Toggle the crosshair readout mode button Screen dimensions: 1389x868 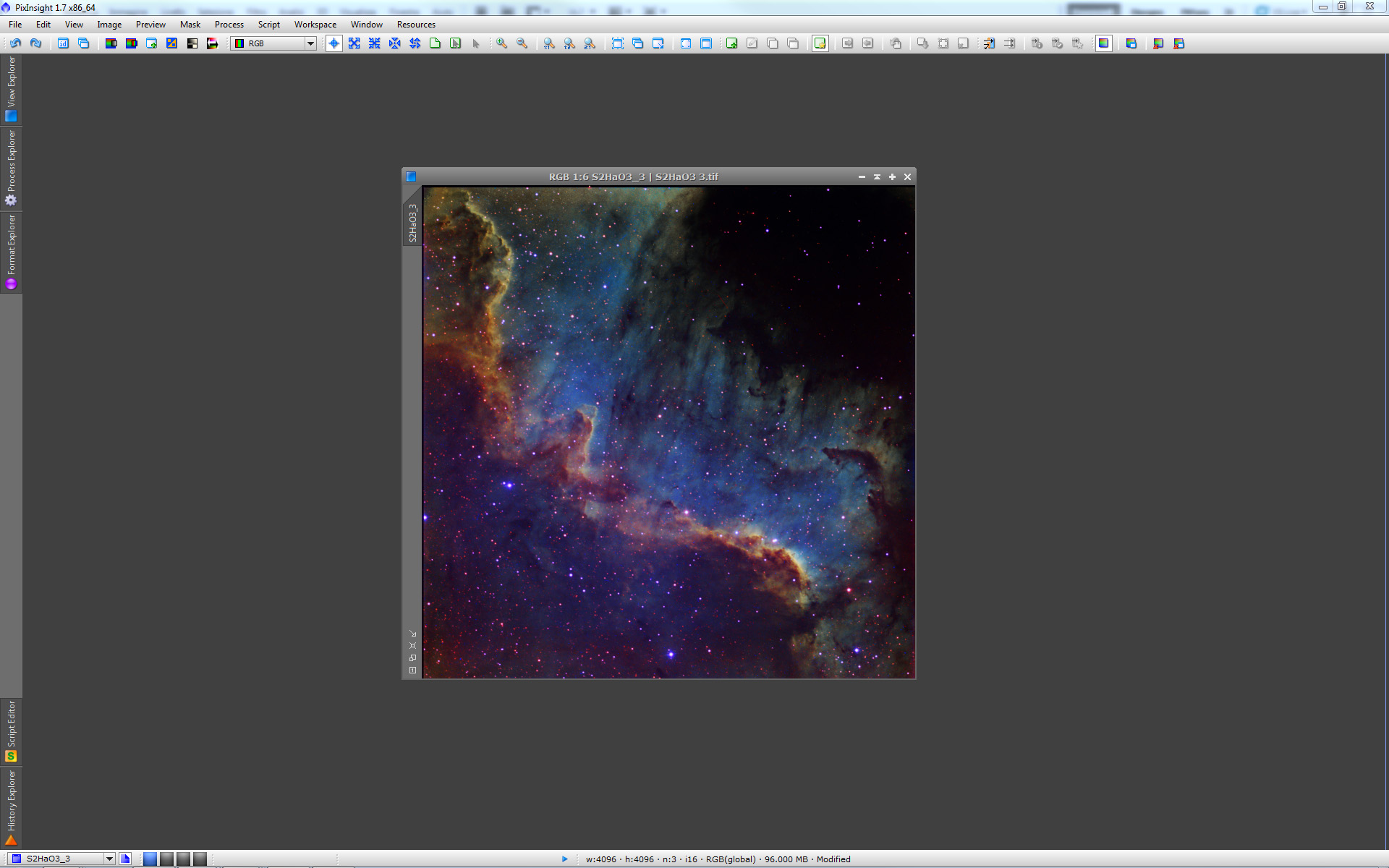click(x=334, y=43)
